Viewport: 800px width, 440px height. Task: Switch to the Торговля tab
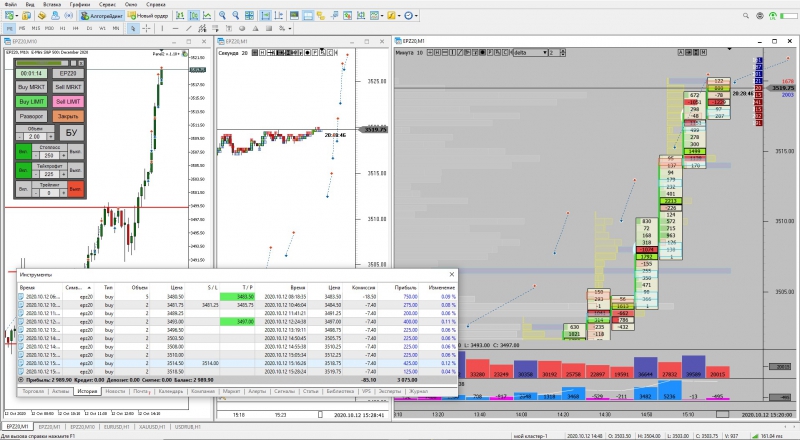click(x=33, y=392)
